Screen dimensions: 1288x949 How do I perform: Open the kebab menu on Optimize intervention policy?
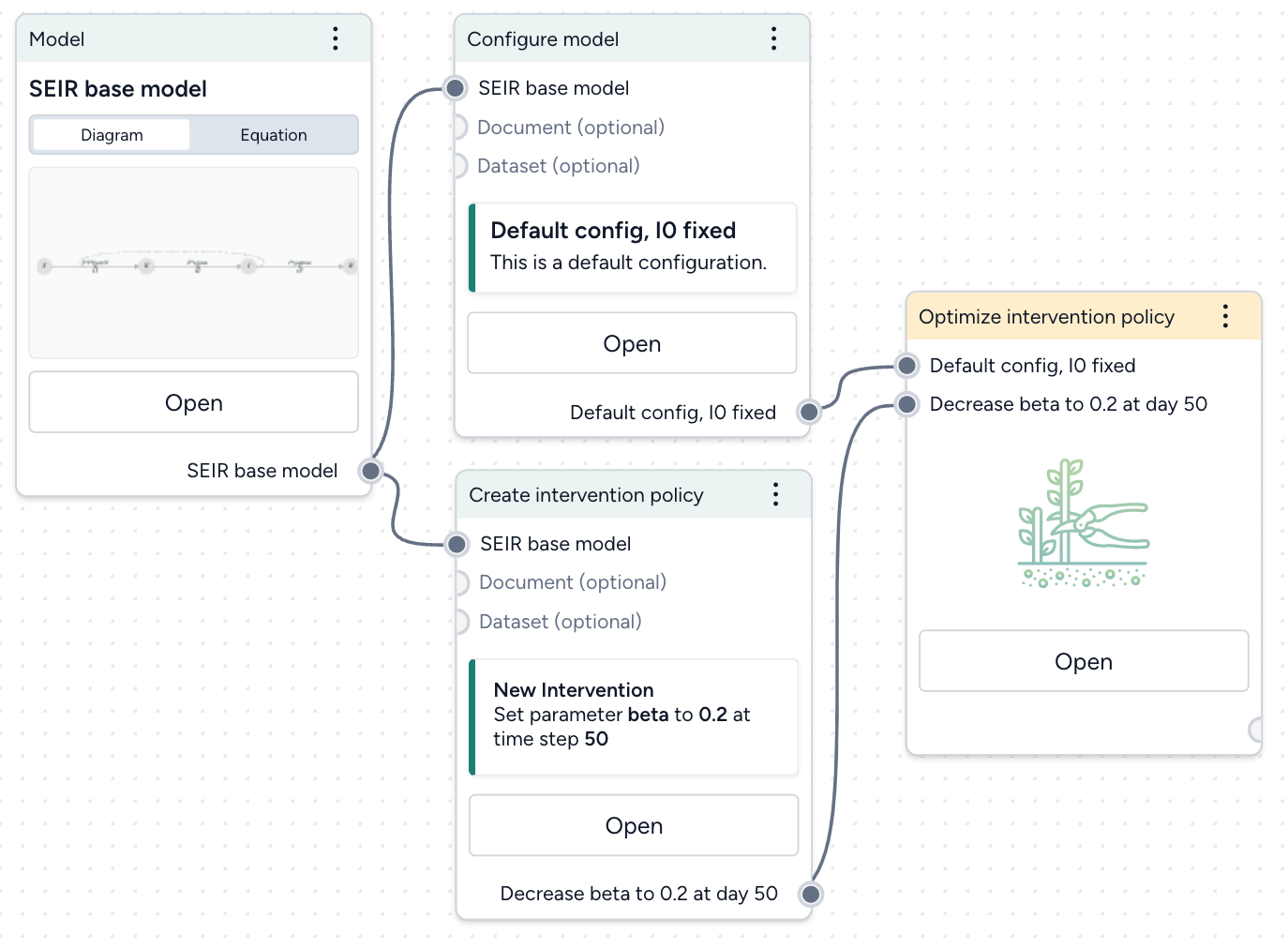pos(1225,317)
